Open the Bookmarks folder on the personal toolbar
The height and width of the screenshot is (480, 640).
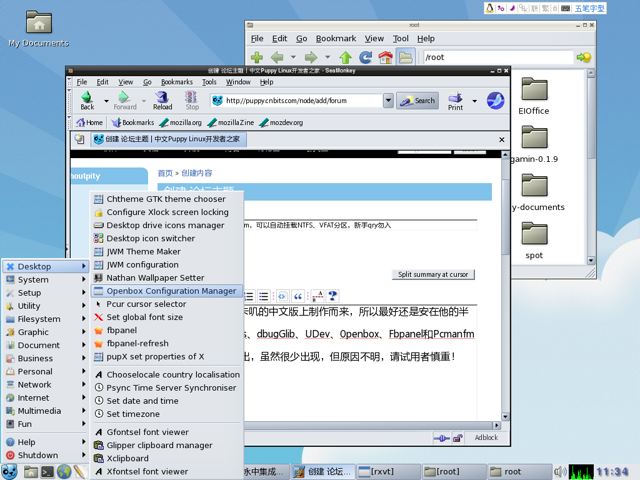tap(133, 122)
